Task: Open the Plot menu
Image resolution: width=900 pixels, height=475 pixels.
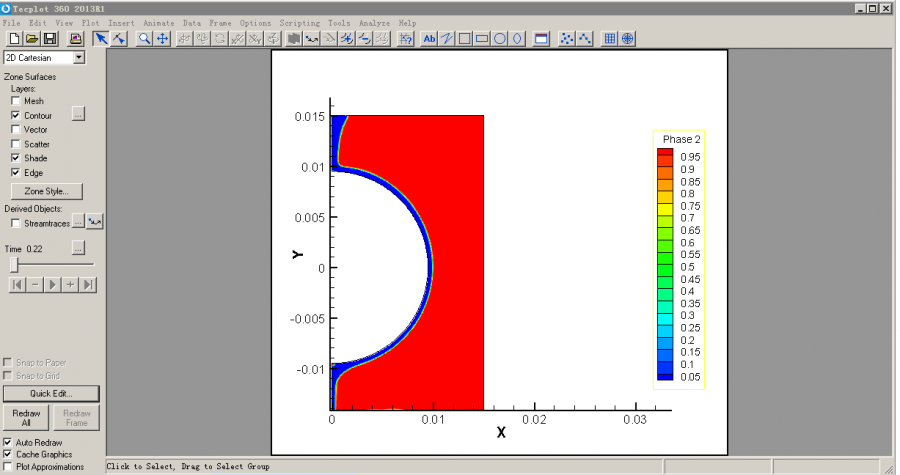Action: coord(90,22)
